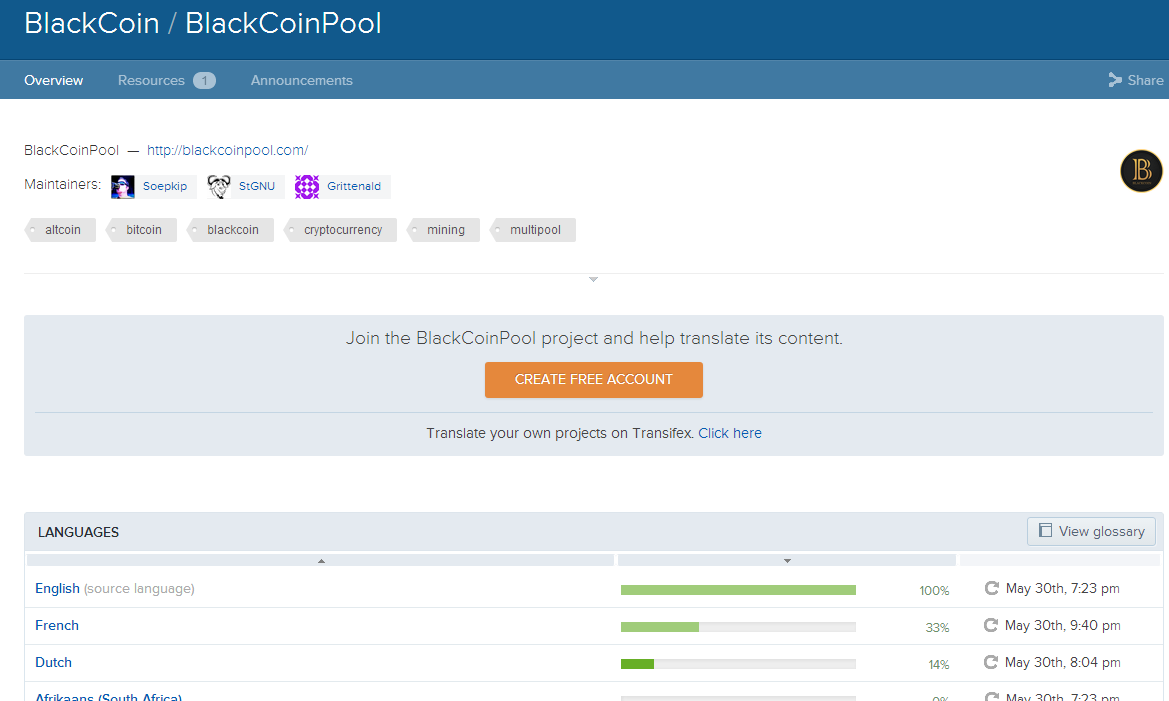Select the blackcoin tag
The height and width of the screenshot is (701, 1169).
230,230
